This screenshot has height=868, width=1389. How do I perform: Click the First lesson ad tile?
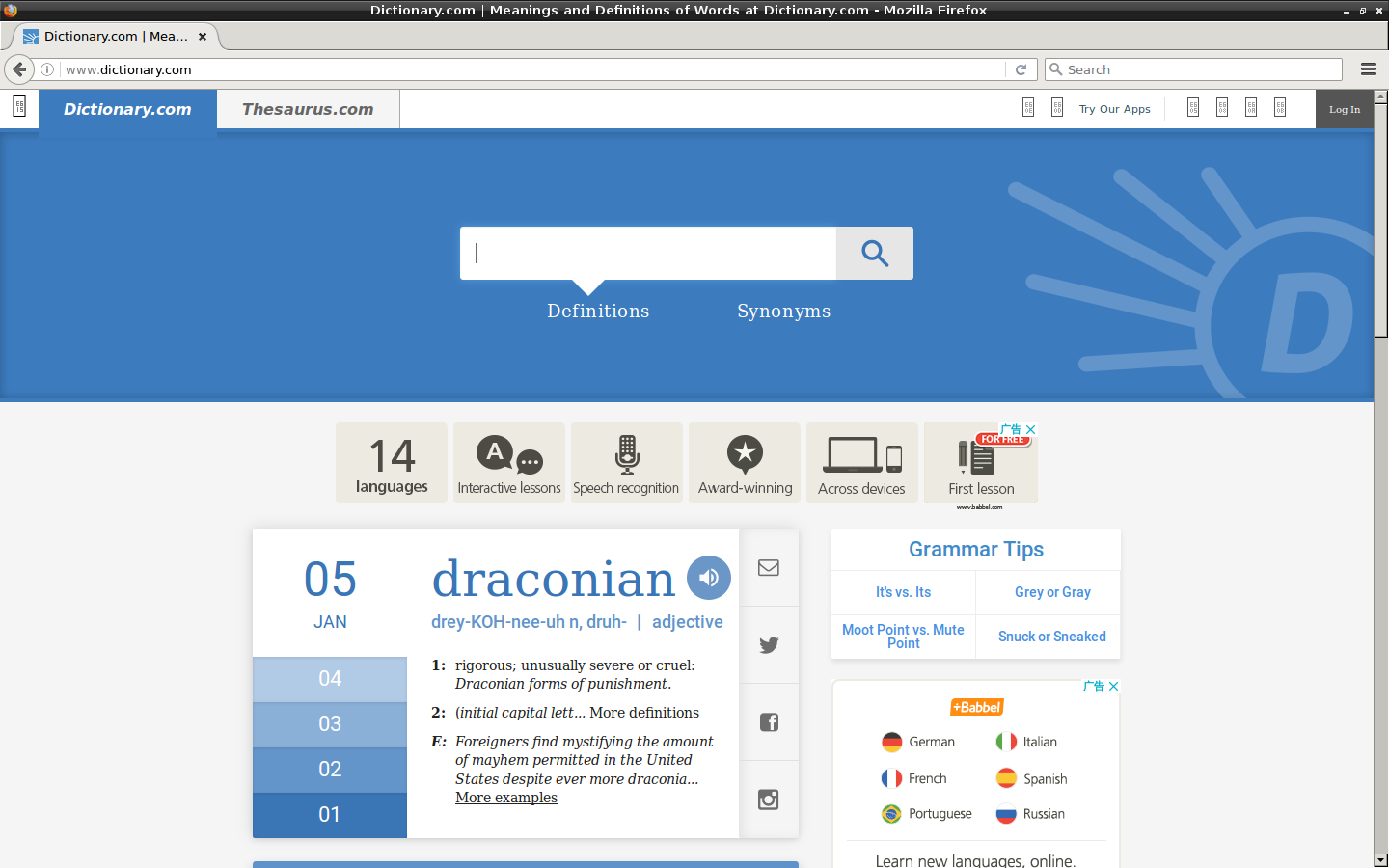point(981,463)
